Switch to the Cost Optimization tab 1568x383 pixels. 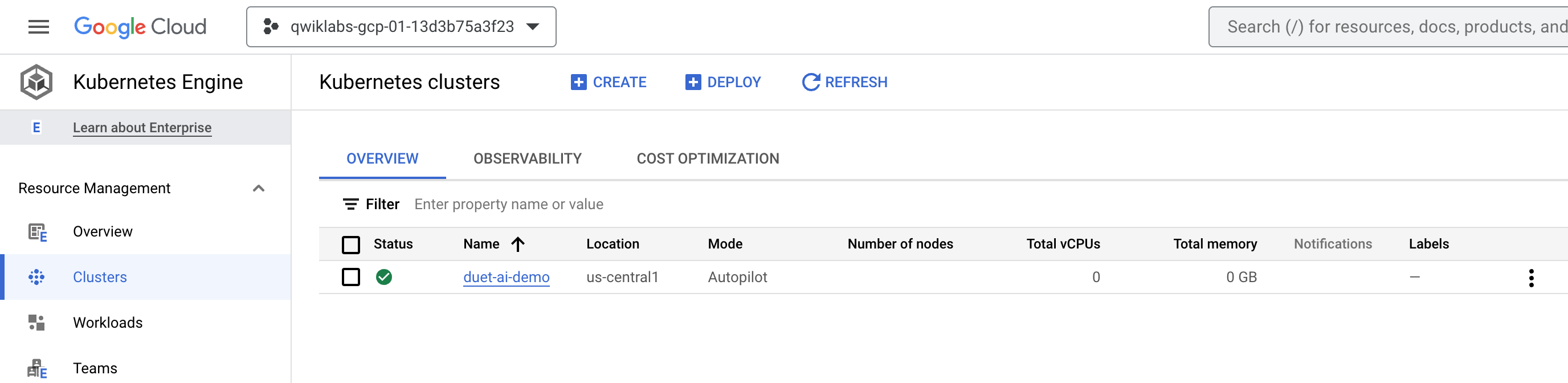click(708, 159)
